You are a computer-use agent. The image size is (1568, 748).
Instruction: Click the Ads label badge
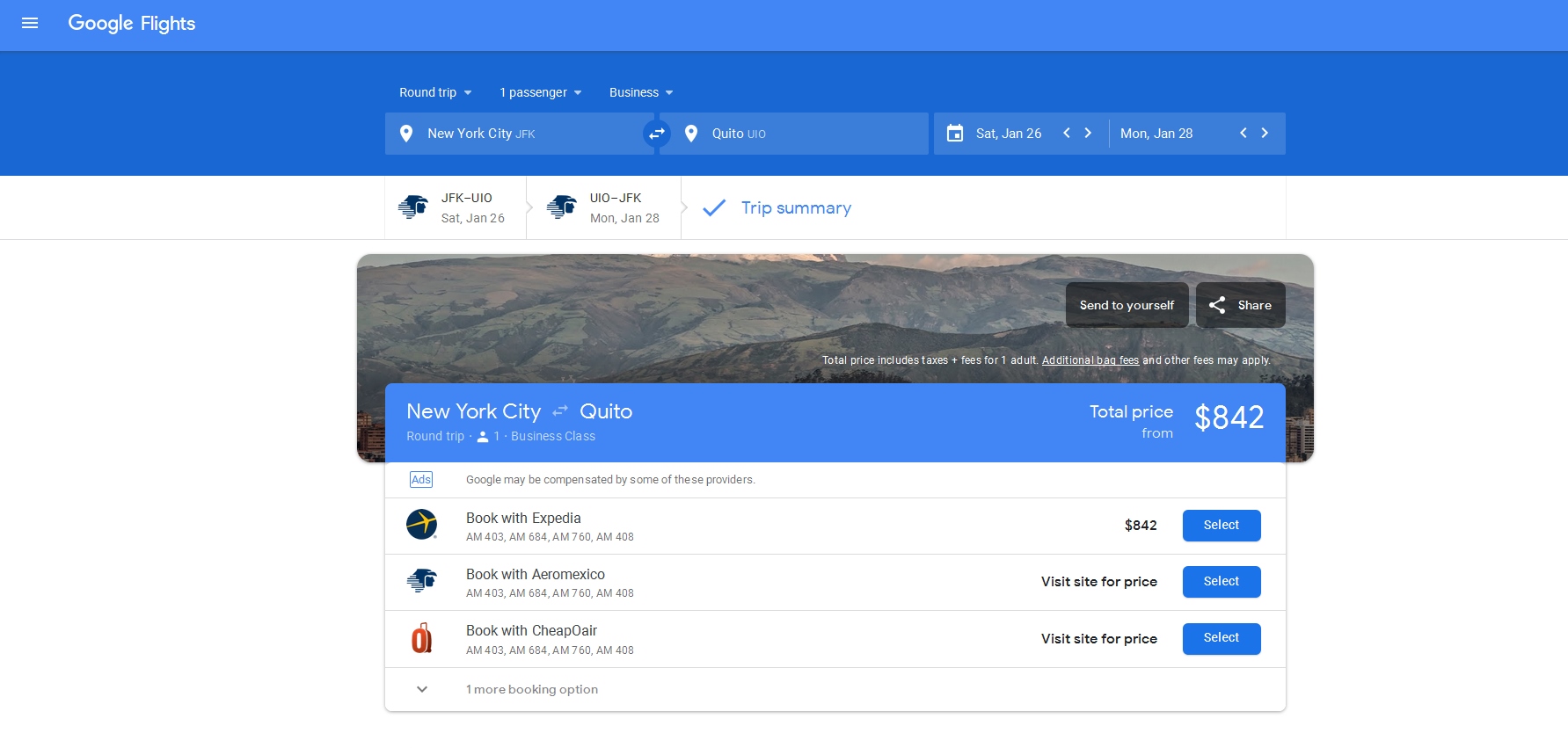click(421, 479)
